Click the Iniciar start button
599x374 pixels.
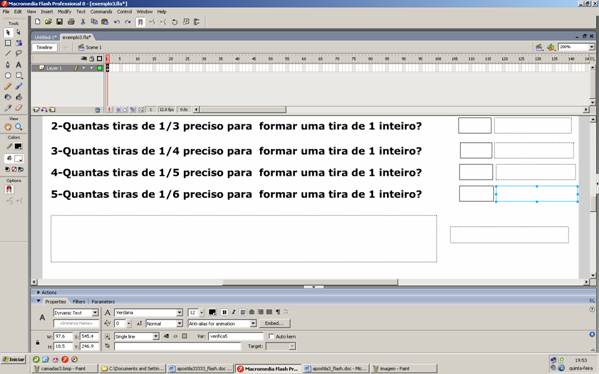pos(14,359)
